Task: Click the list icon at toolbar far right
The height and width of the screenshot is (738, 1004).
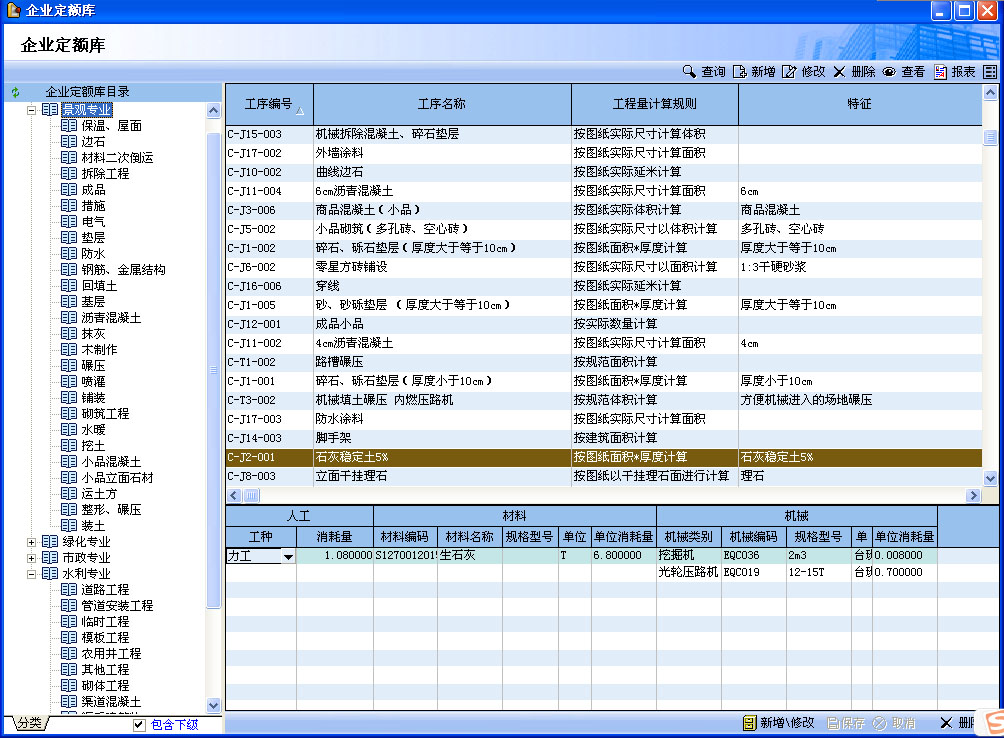Action: pos(990,72)
